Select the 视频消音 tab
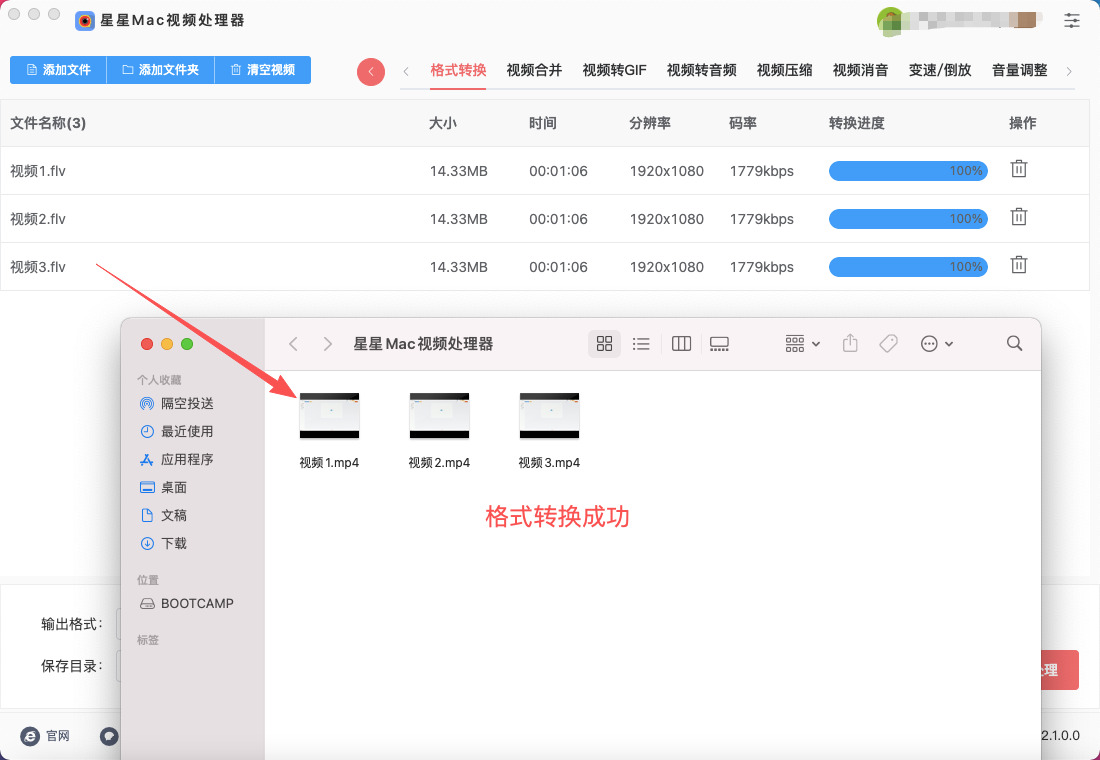Screen dimensions: 1100x760 (x=861, y=70)
